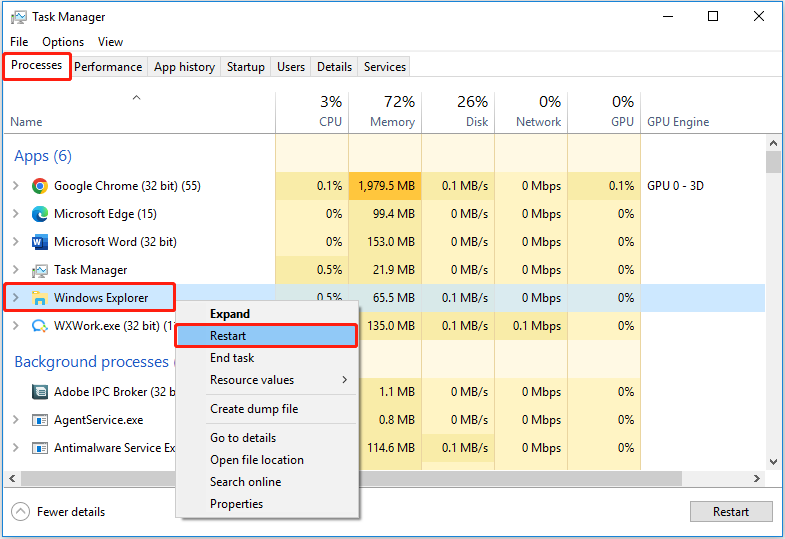Click the 153.0 MB memory cell

pyautogui.click(x=385, y=242)
